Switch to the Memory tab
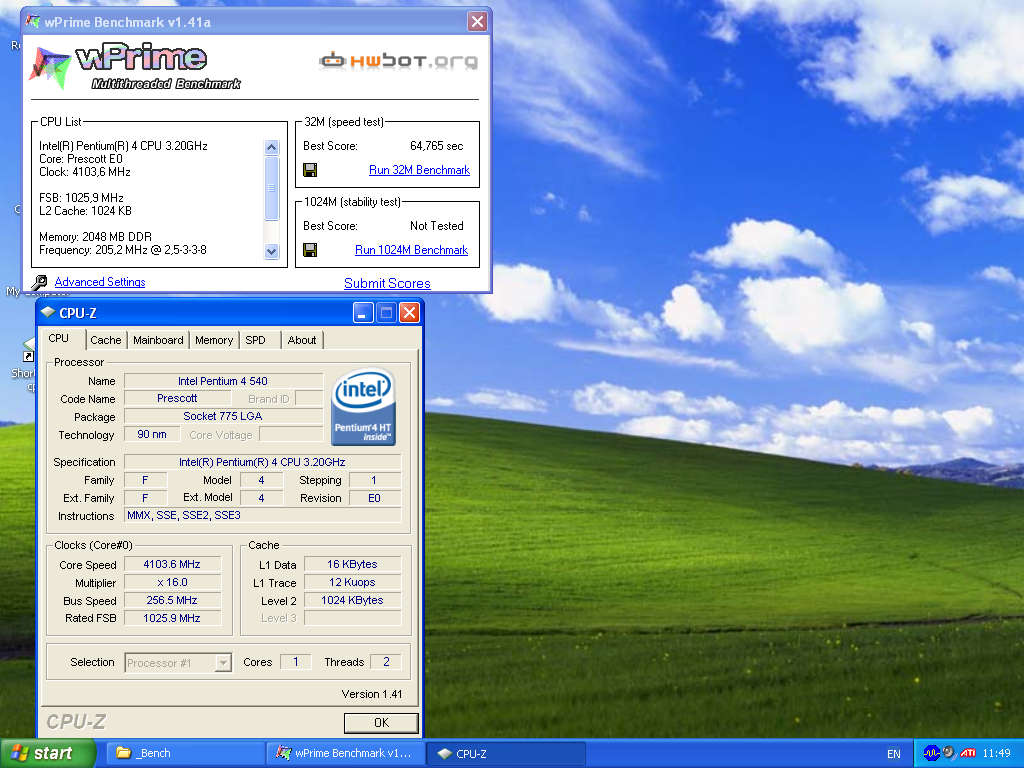This screenshot has width=1024, height=768. click(x=214, y=340)
